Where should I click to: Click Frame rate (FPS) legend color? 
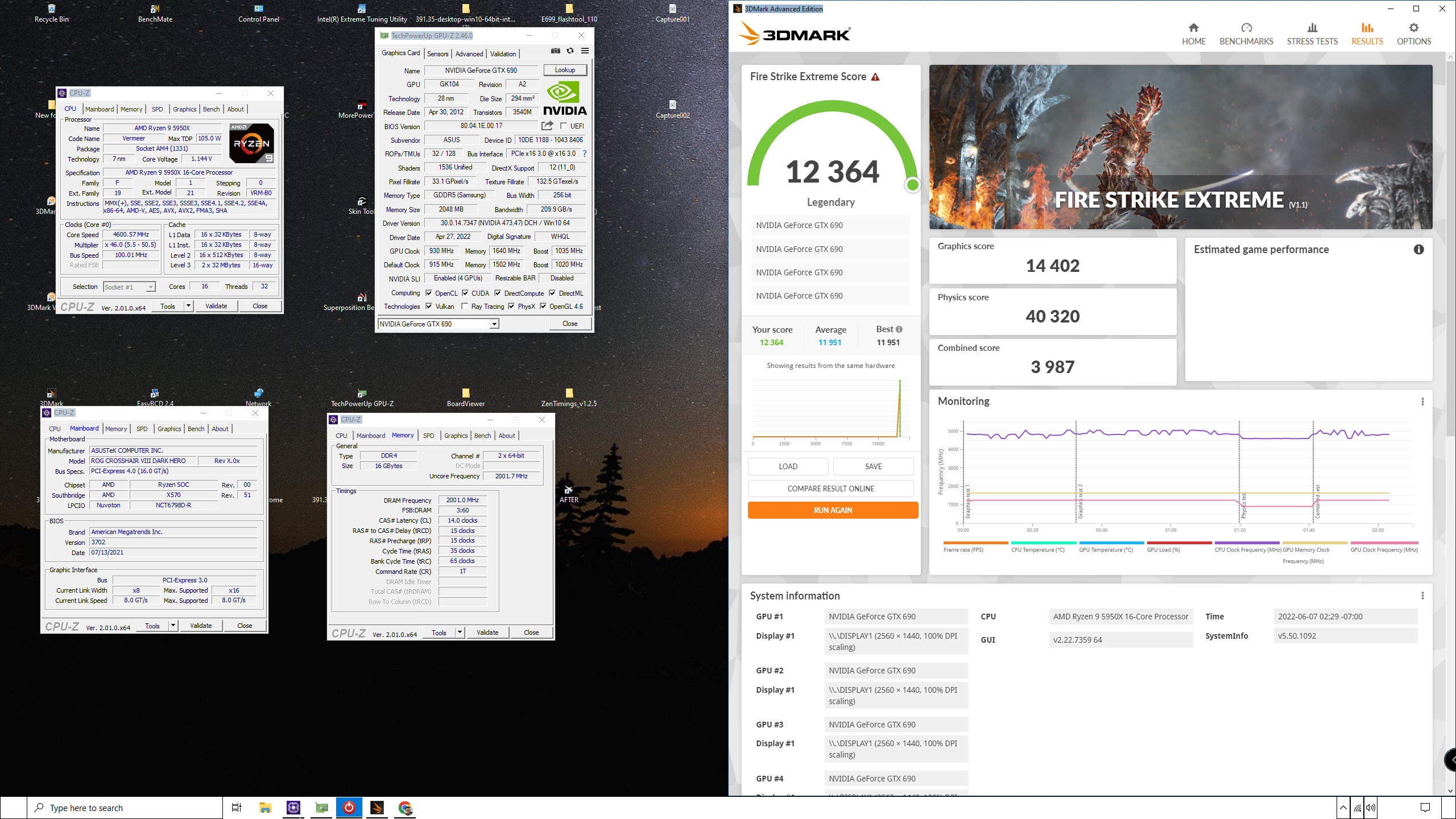coord(975,543)
